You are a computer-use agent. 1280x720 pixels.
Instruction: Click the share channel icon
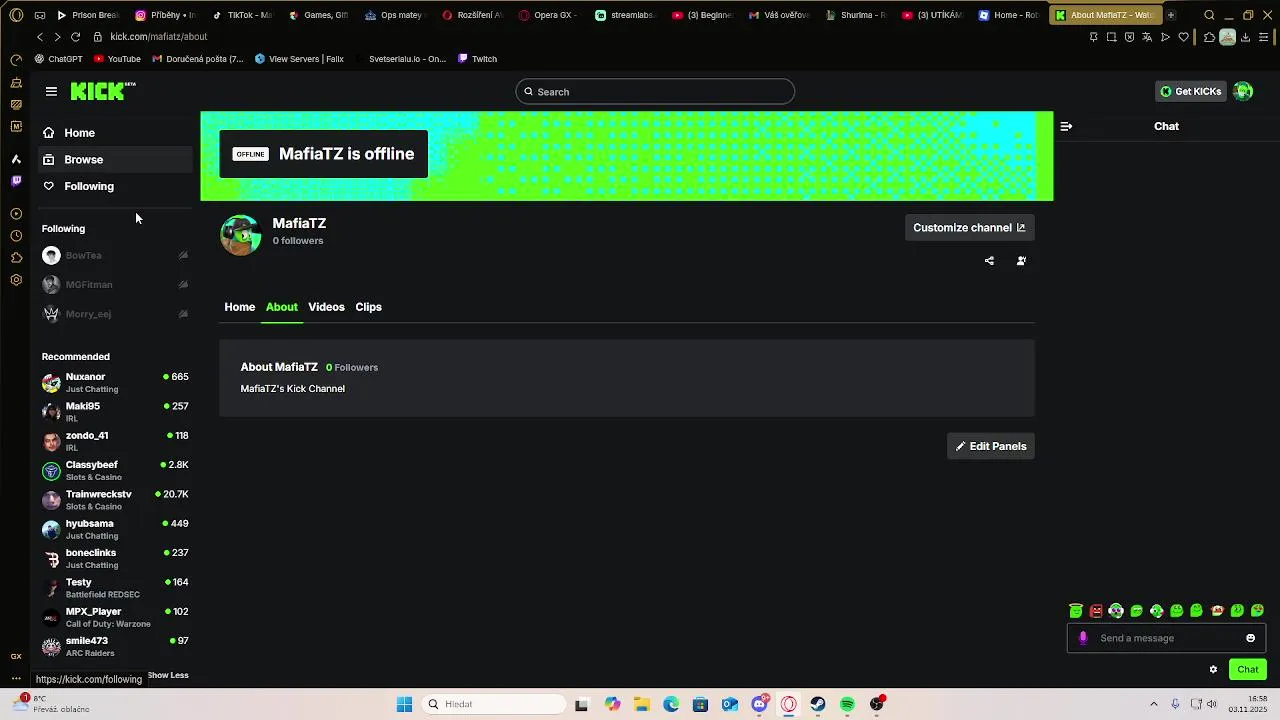click(989, 261)
